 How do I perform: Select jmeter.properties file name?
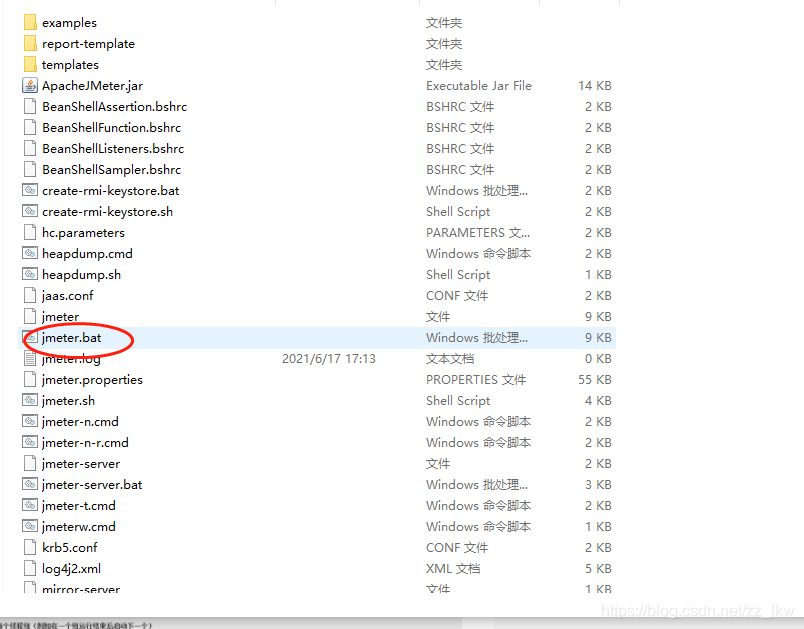92,380
